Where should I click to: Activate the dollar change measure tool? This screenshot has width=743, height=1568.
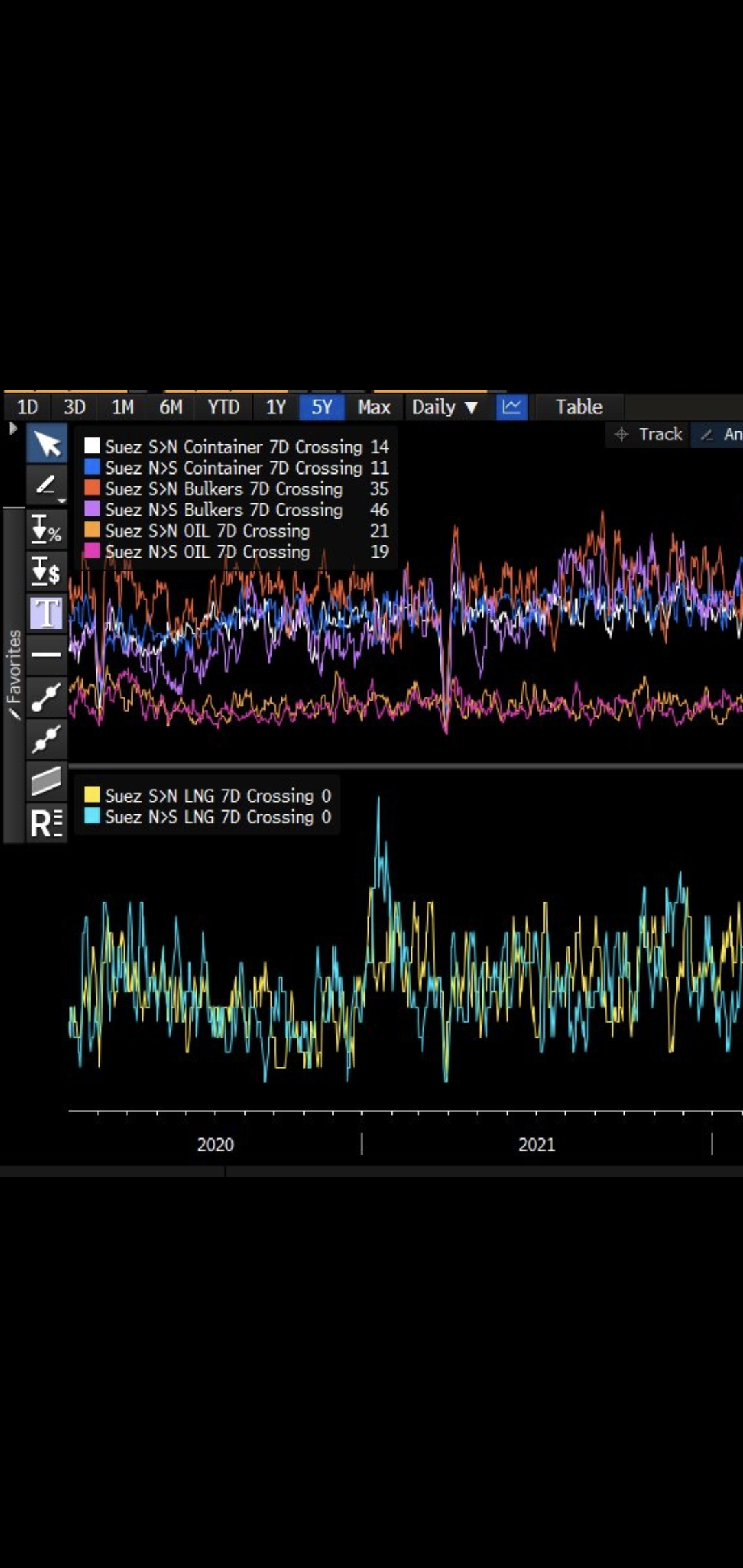click(x=47, y=571)
